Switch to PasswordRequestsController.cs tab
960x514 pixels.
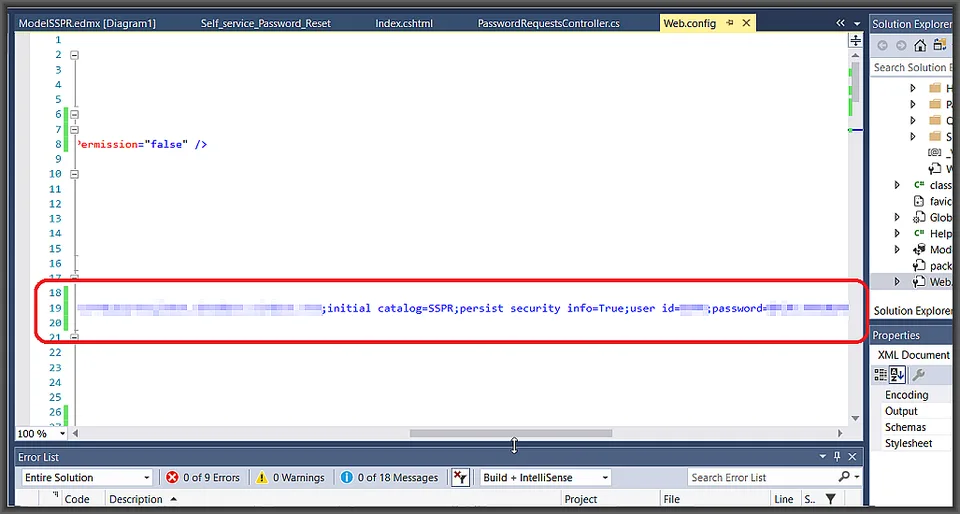point(549,23)
